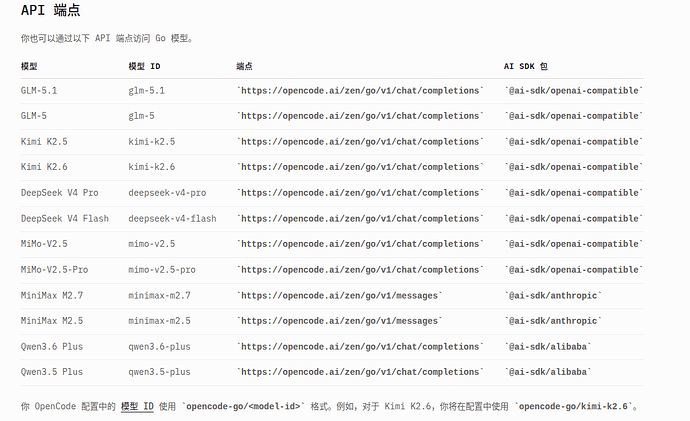Viewport: 690px width, 421px height.
Task: Click the 'MiniMax M2.7' model name cell
Action: pos(52,296)
